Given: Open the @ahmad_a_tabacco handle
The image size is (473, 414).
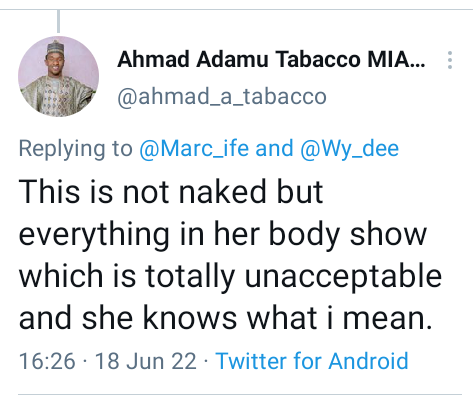Looking at the screenshot, I should pyautogui.click(x=222, y=97).
